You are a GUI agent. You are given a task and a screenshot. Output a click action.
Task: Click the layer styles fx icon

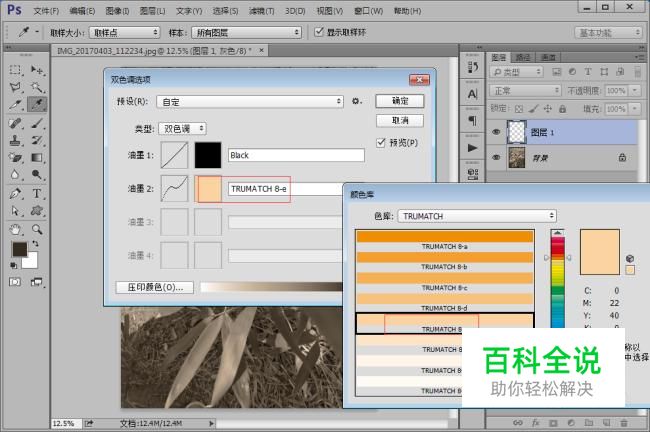pos(536,423)
